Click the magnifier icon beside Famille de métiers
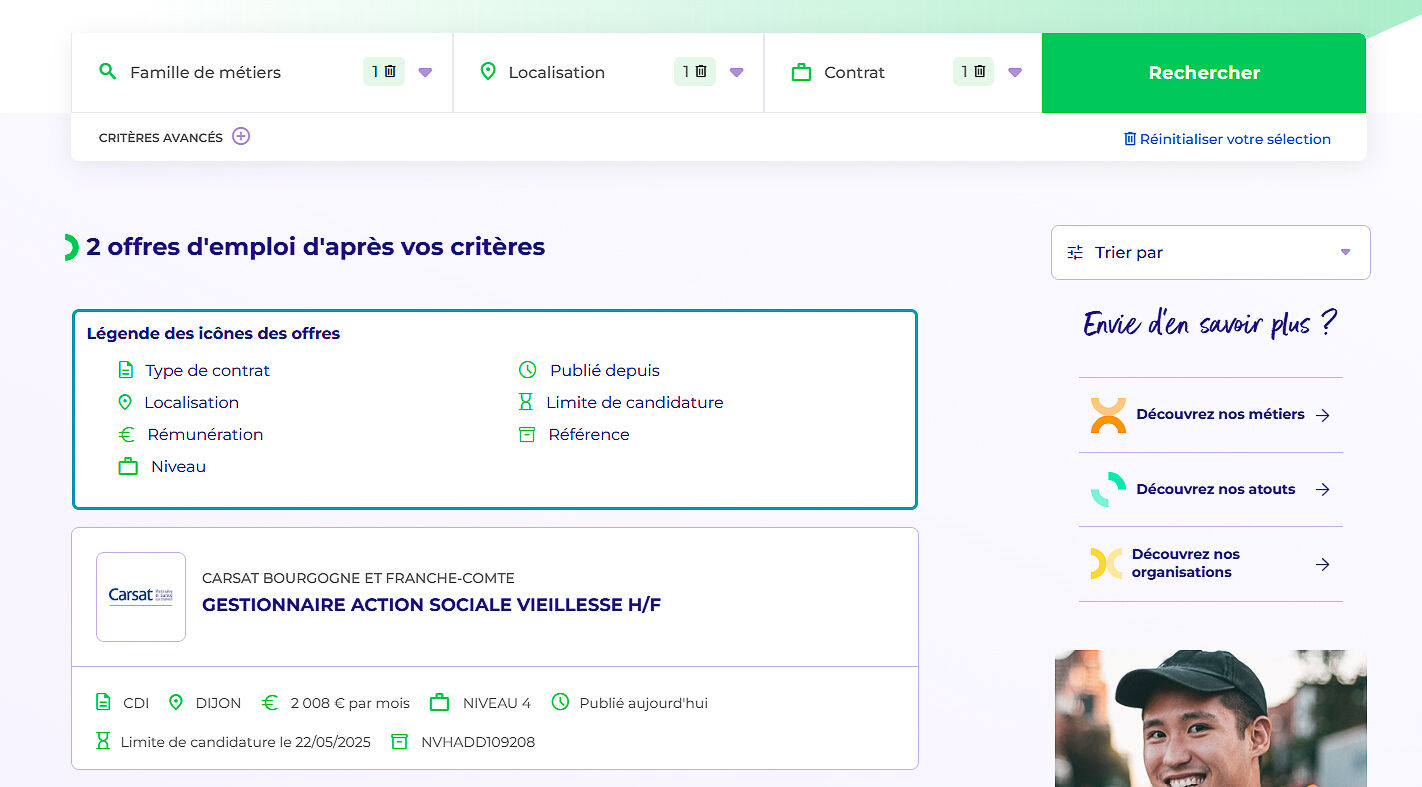The height and width of the screenshot is (787, 1422). point(108,72)
